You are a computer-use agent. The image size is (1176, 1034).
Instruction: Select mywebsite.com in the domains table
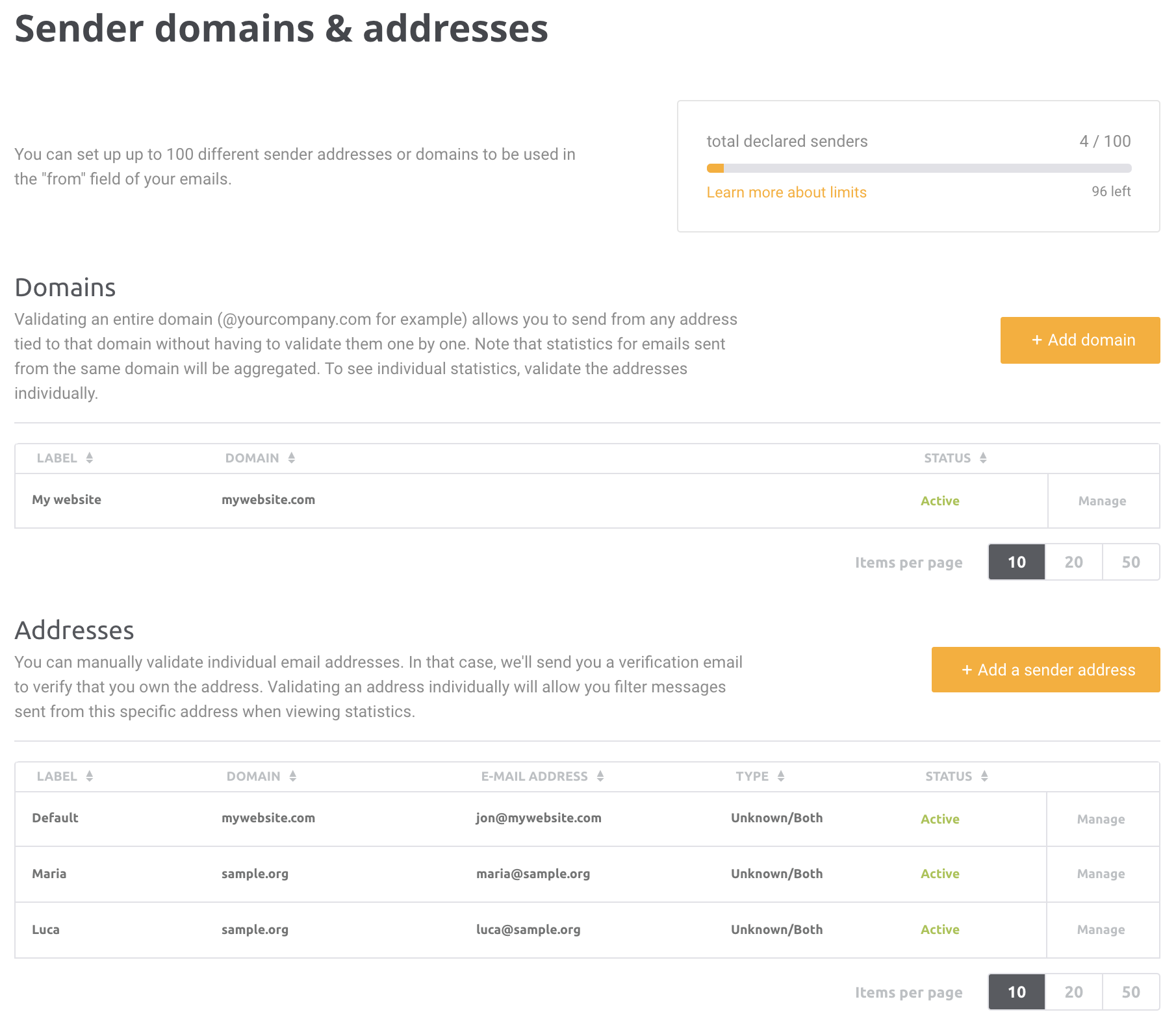point(268,499)
